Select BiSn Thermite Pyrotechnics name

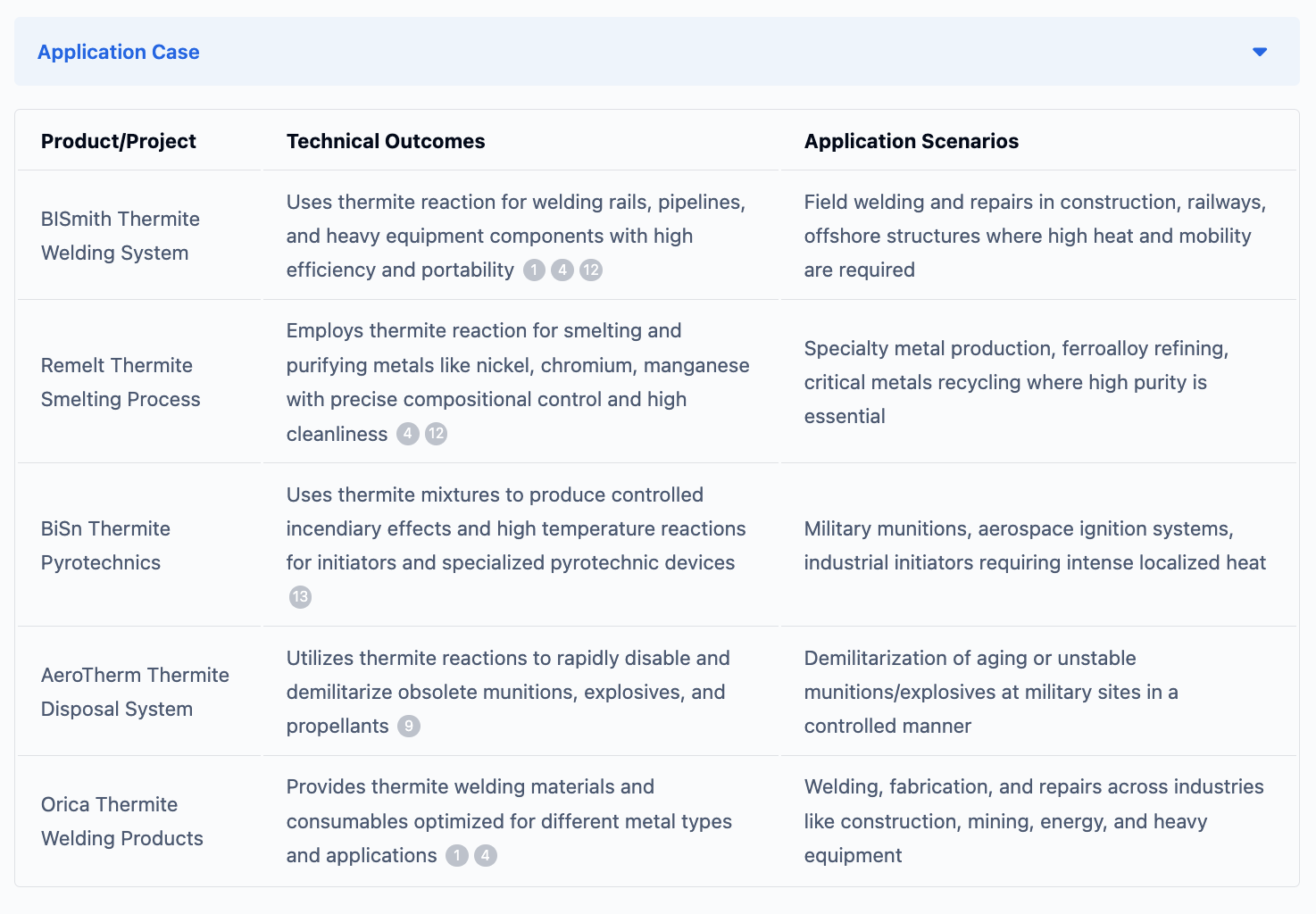click(x=105, y=545)
